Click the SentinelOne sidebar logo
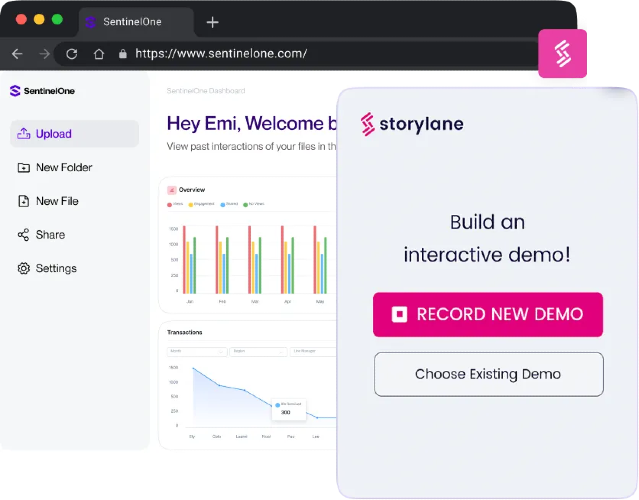Image resolution: width=639 pixels, height=500 pixels. 42,91
